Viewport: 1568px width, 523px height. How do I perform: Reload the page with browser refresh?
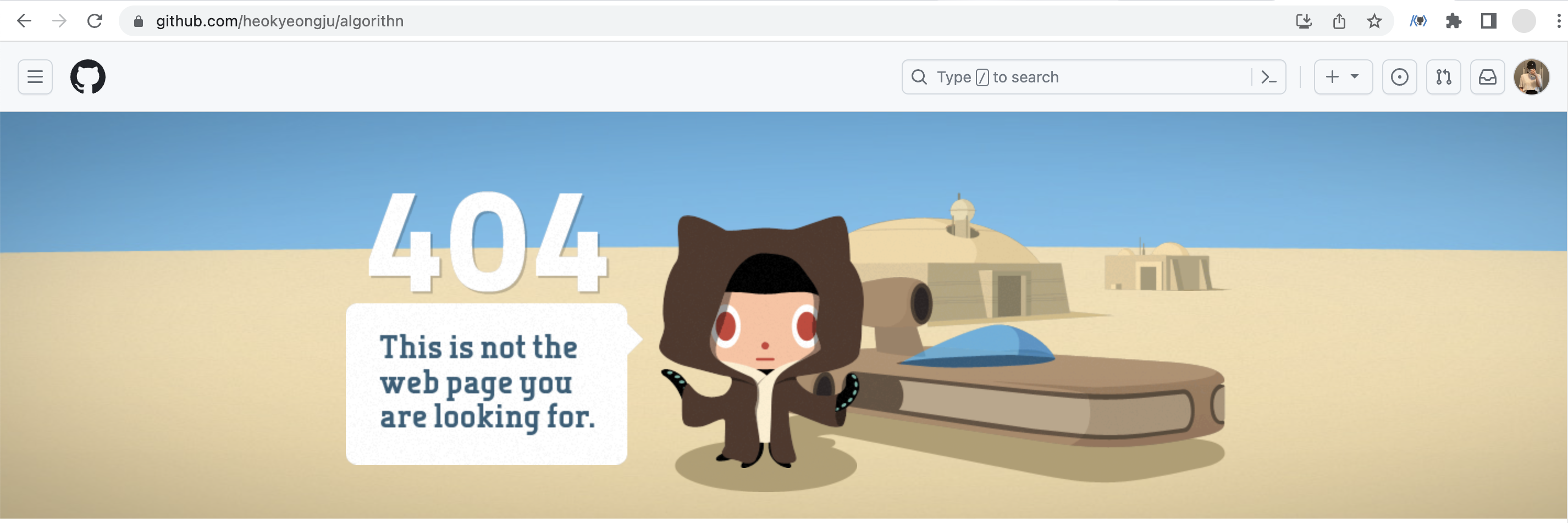pyautogui.click(x=95, y=21)
